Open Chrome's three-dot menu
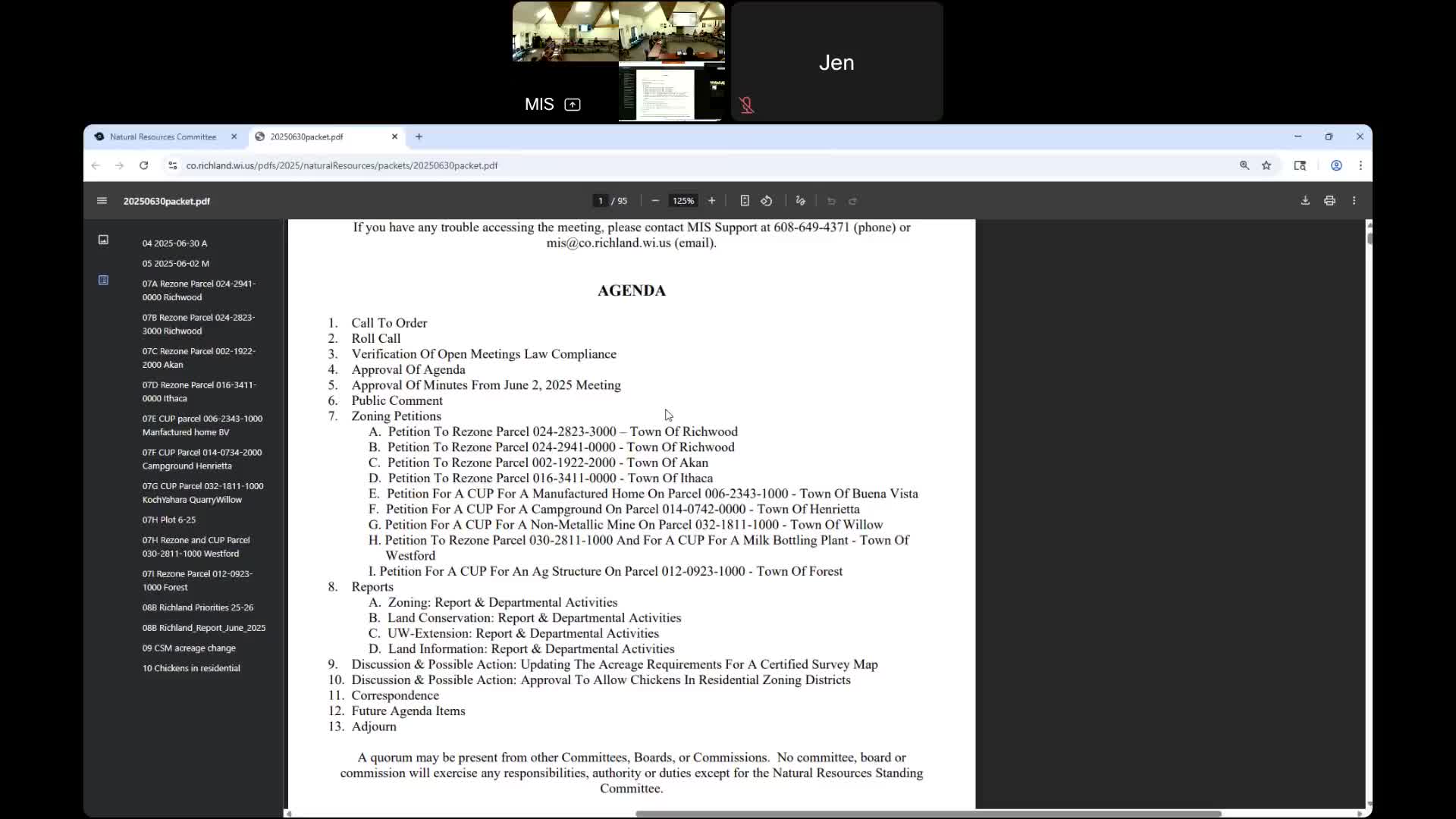The height and width of the screenshot is (819, 1456). pos(1360,165)
